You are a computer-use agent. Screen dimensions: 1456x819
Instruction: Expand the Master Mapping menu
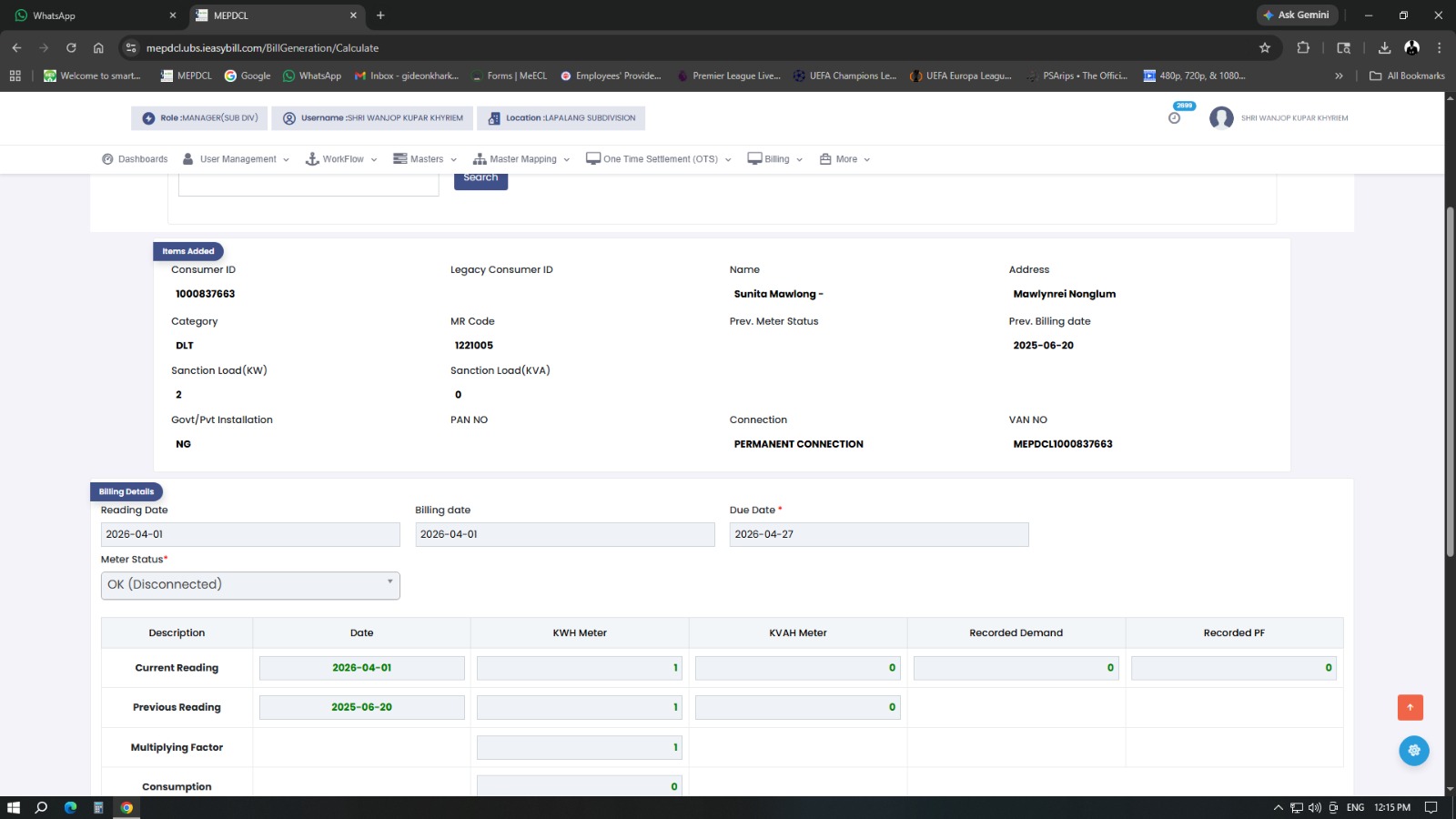point(521,159)
